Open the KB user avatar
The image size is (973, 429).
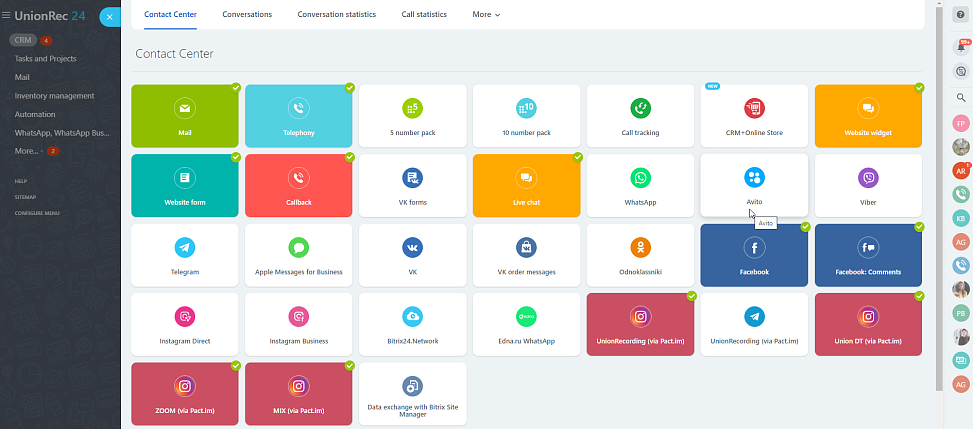click(x=961, y=219)
